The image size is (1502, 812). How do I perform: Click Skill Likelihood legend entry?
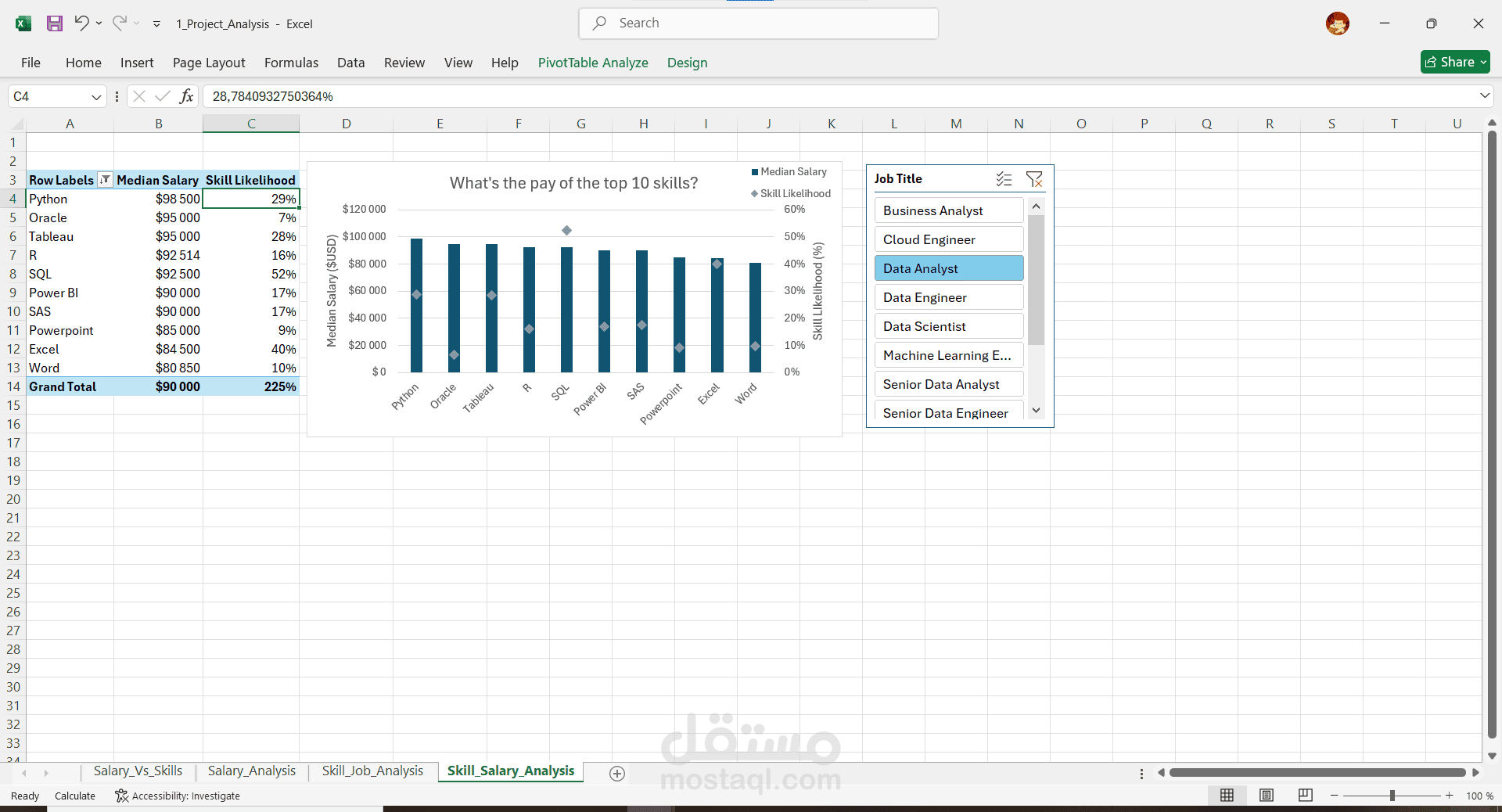tap(790, 193)
